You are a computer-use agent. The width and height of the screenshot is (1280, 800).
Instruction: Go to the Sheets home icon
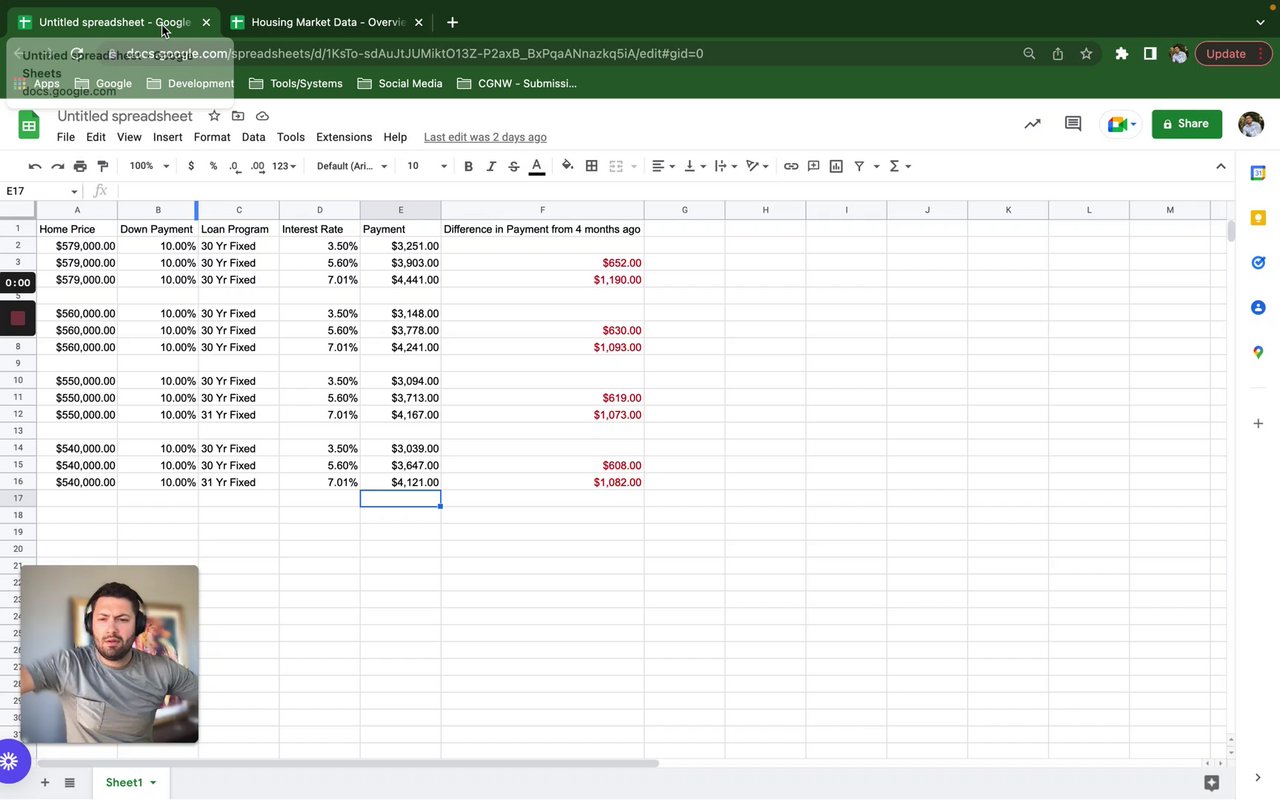pyautogui.click(x=29, y=125)
